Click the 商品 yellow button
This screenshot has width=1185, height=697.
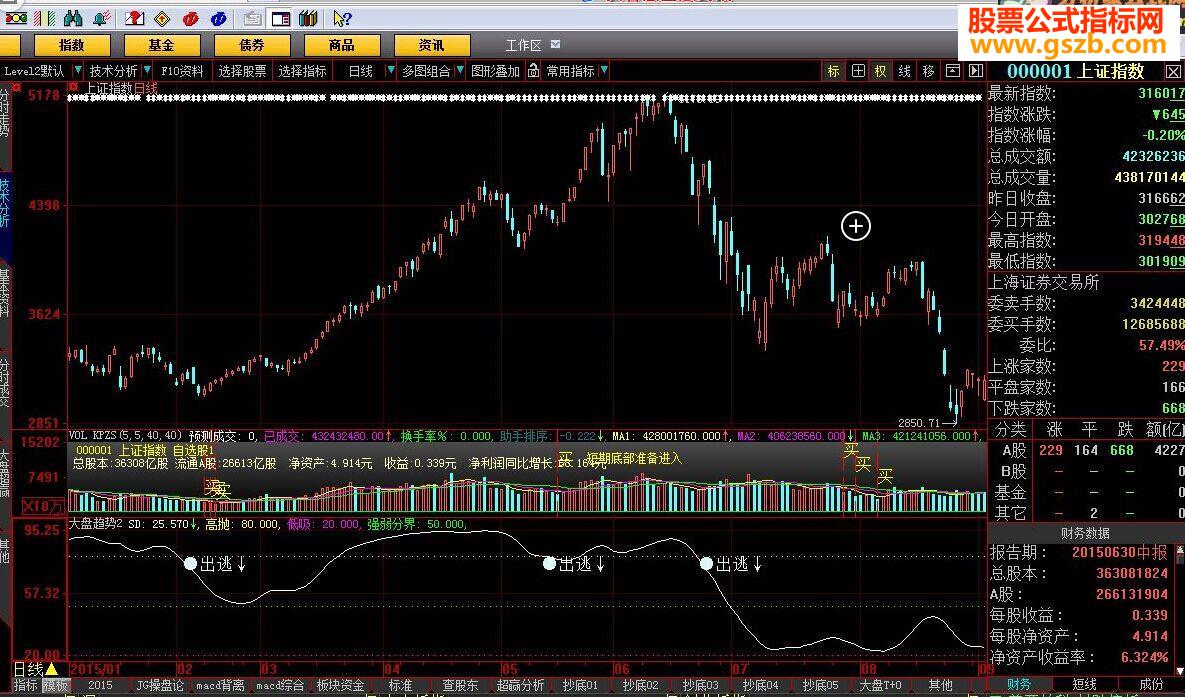[342, 45]
